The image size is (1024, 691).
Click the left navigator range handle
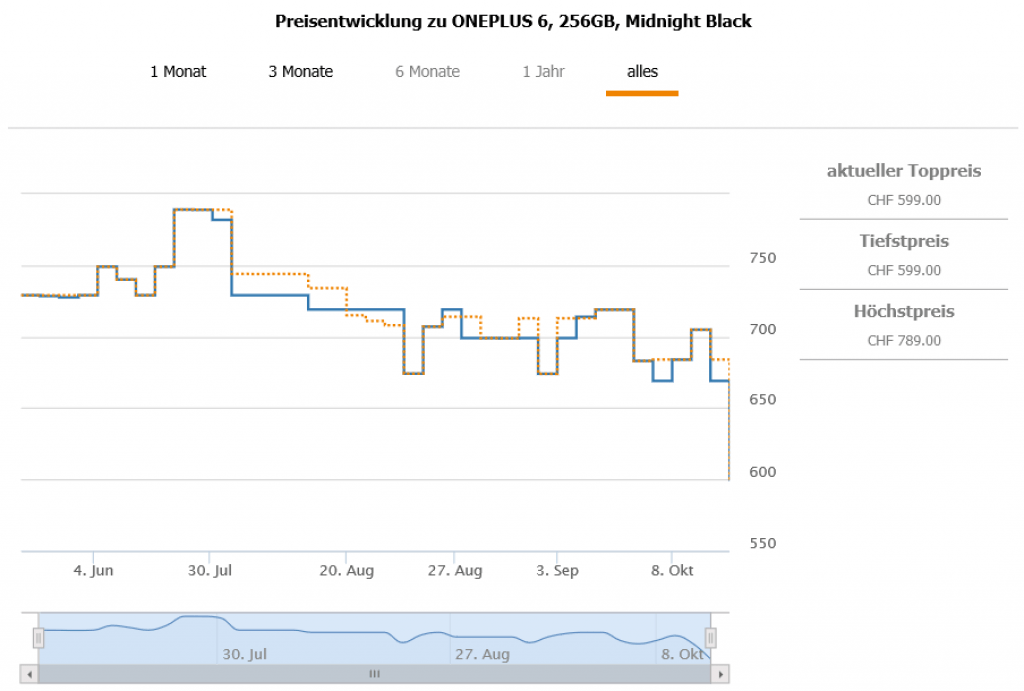[39, 637]
